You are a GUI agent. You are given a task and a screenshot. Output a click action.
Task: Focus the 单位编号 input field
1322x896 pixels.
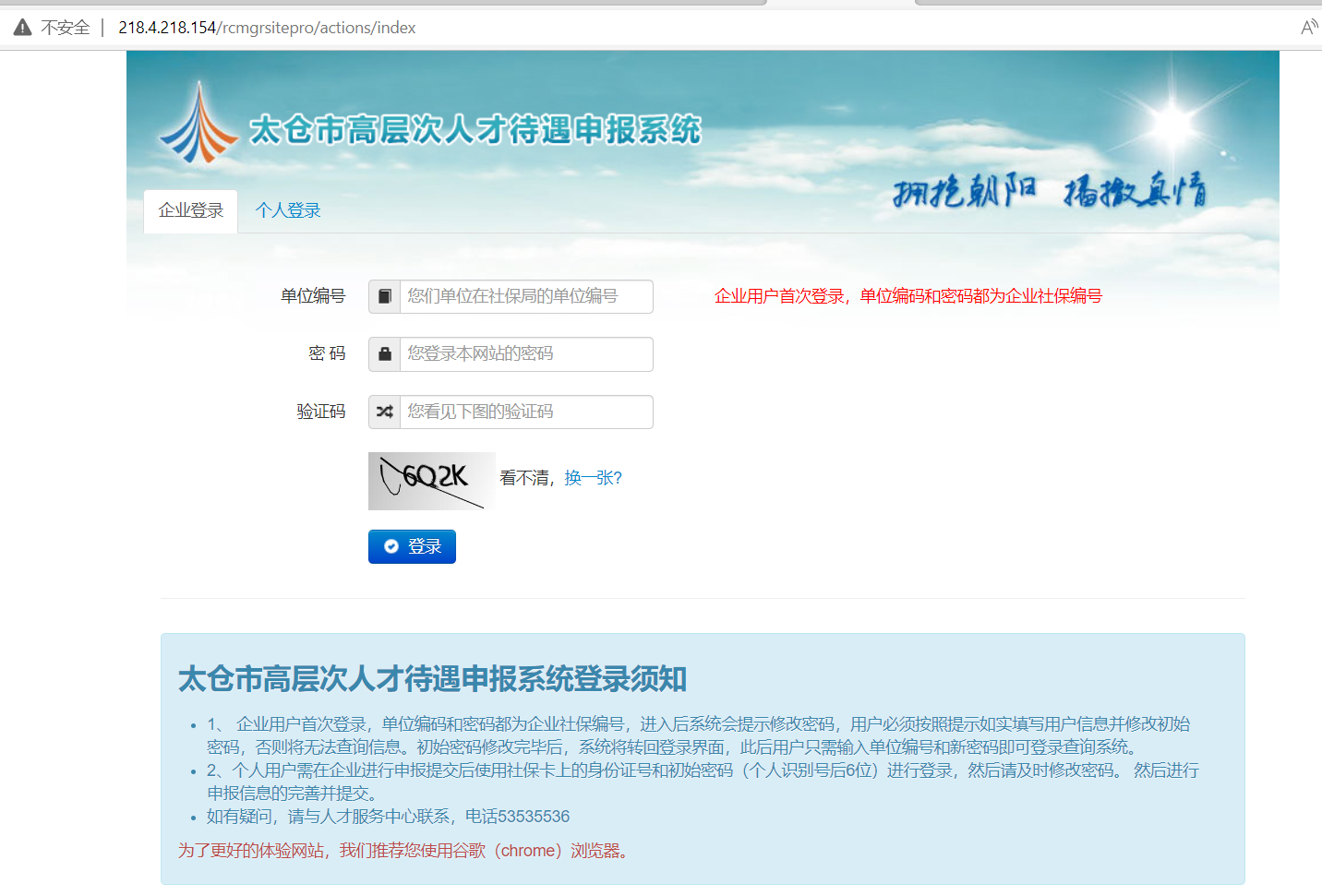(x=525, y=296)
